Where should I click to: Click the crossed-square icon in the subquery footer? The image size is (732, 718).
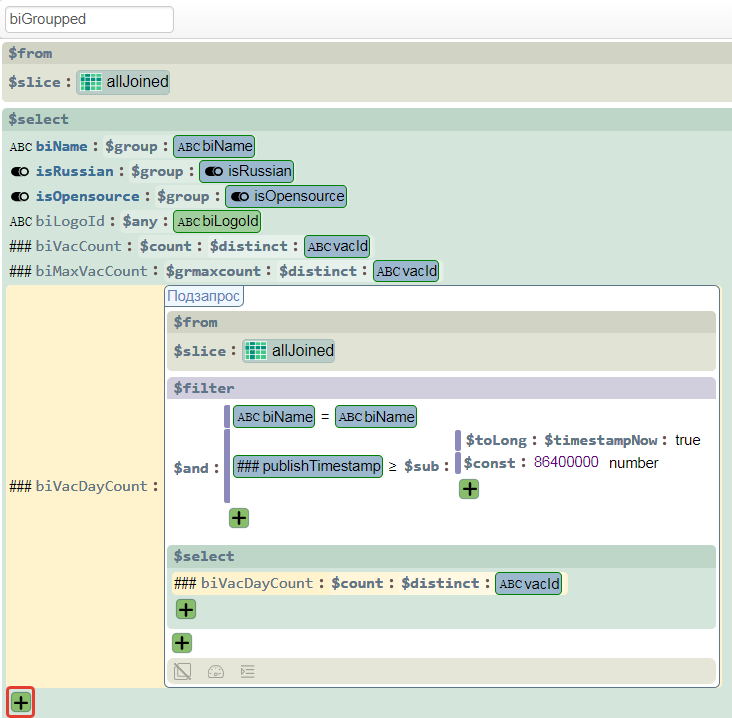coord(182,672)
